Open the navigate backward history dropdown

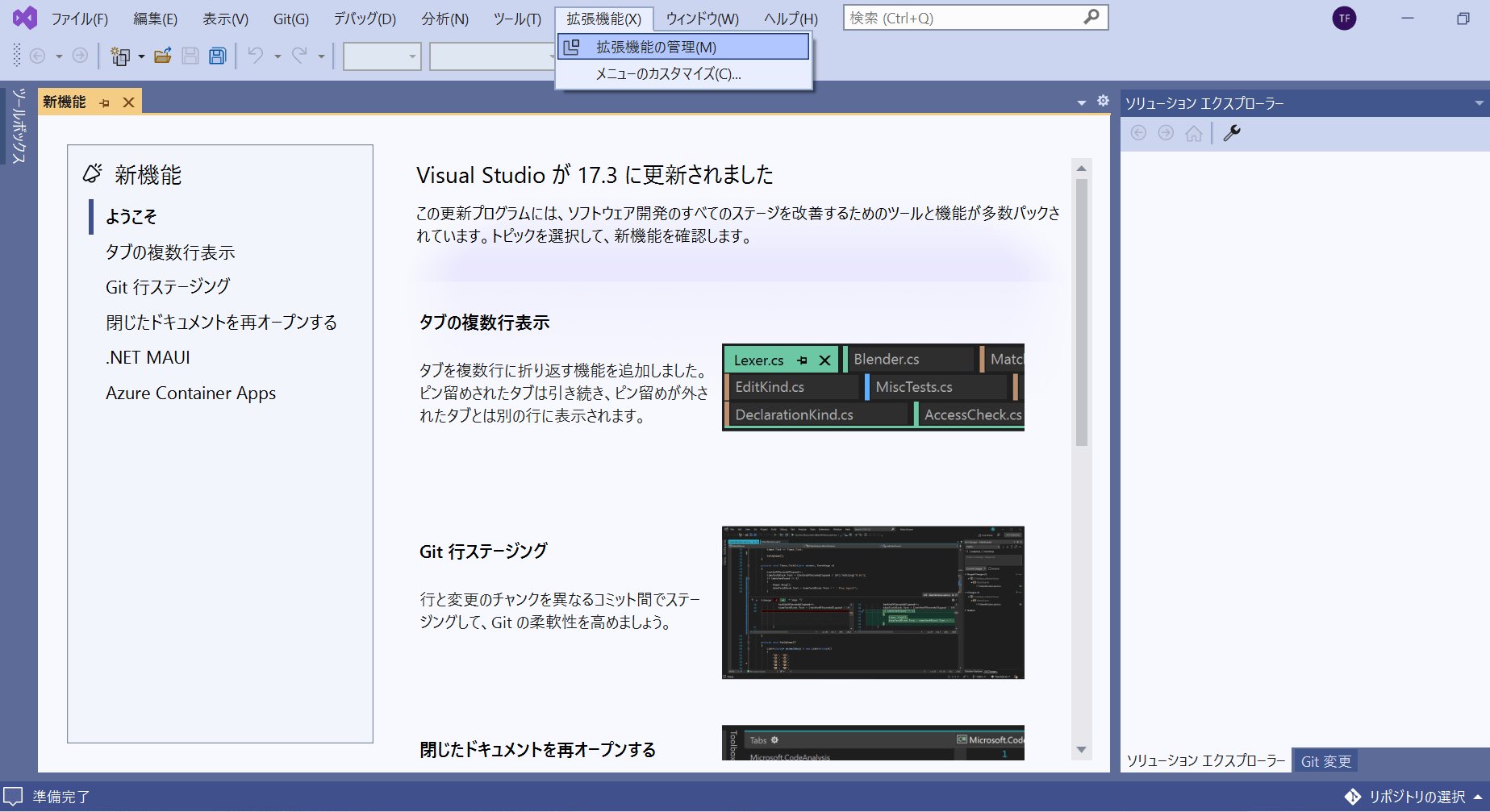[x=59, y=56]
